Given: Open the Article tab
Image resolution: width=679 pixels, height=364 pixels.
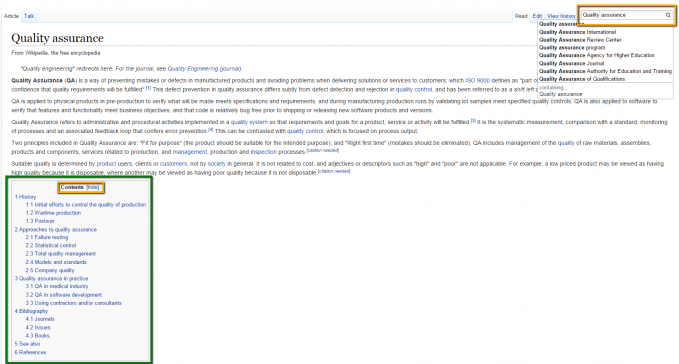Looking at the screenshot, I should click(x=11, y=16).
